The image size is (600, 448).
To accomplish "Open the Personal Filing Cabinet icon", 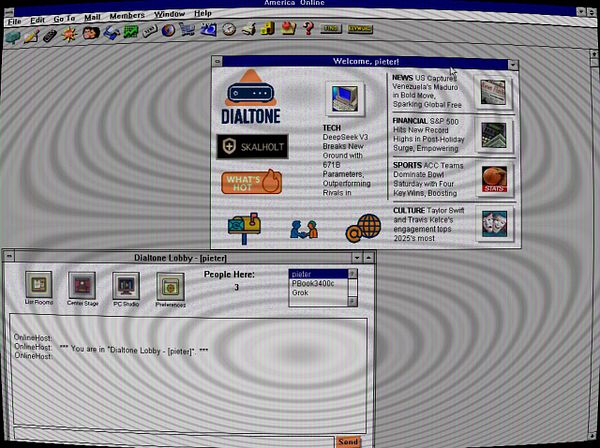I will point(268,28).
